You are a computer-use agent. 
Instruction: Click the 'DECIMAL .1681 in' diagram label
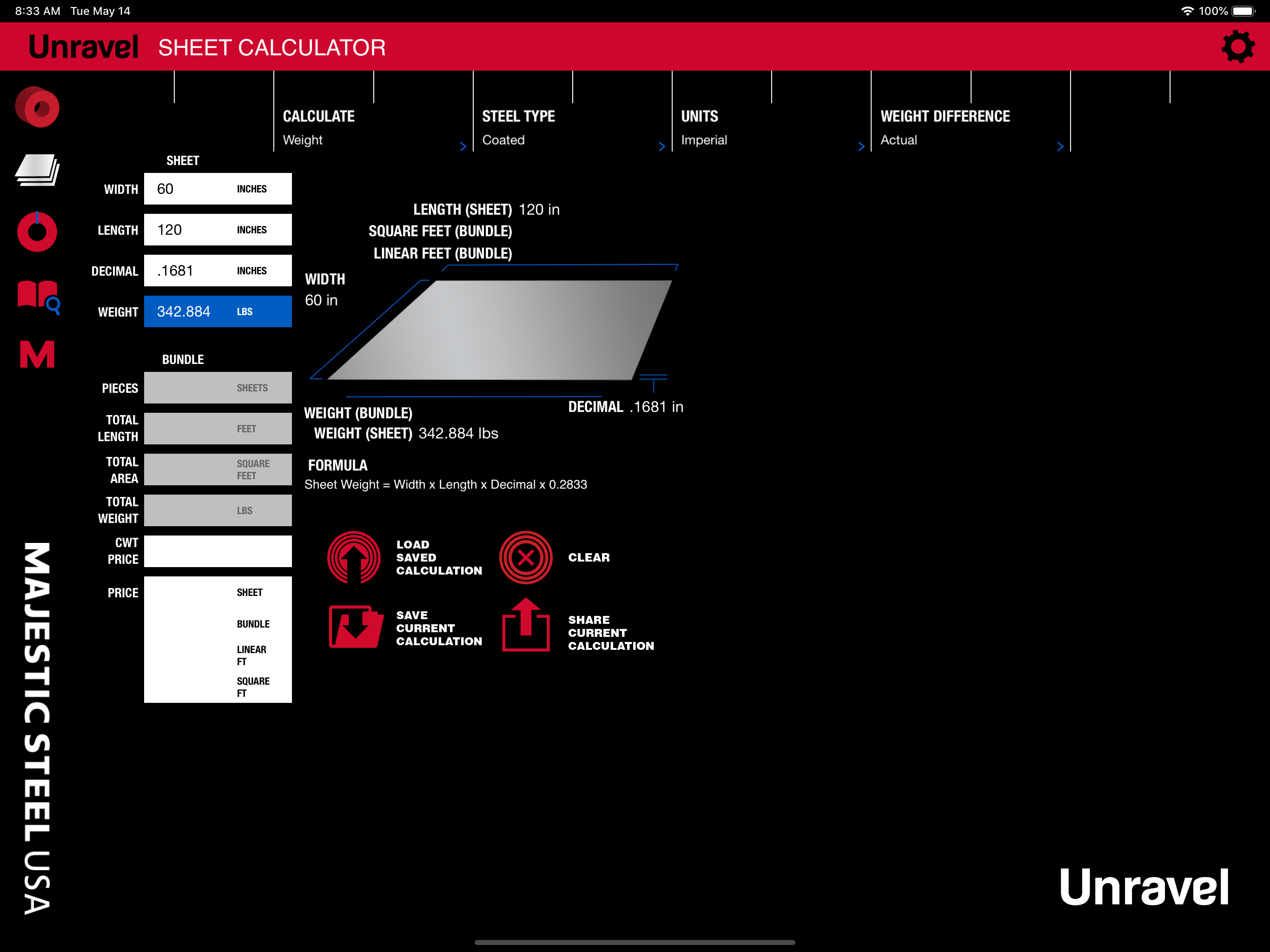click(626, 407)
